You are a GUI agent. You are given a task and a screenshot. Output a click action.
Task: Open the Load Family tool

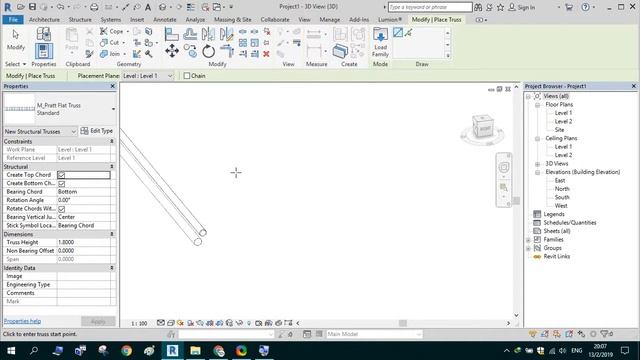tap(380, 42)
